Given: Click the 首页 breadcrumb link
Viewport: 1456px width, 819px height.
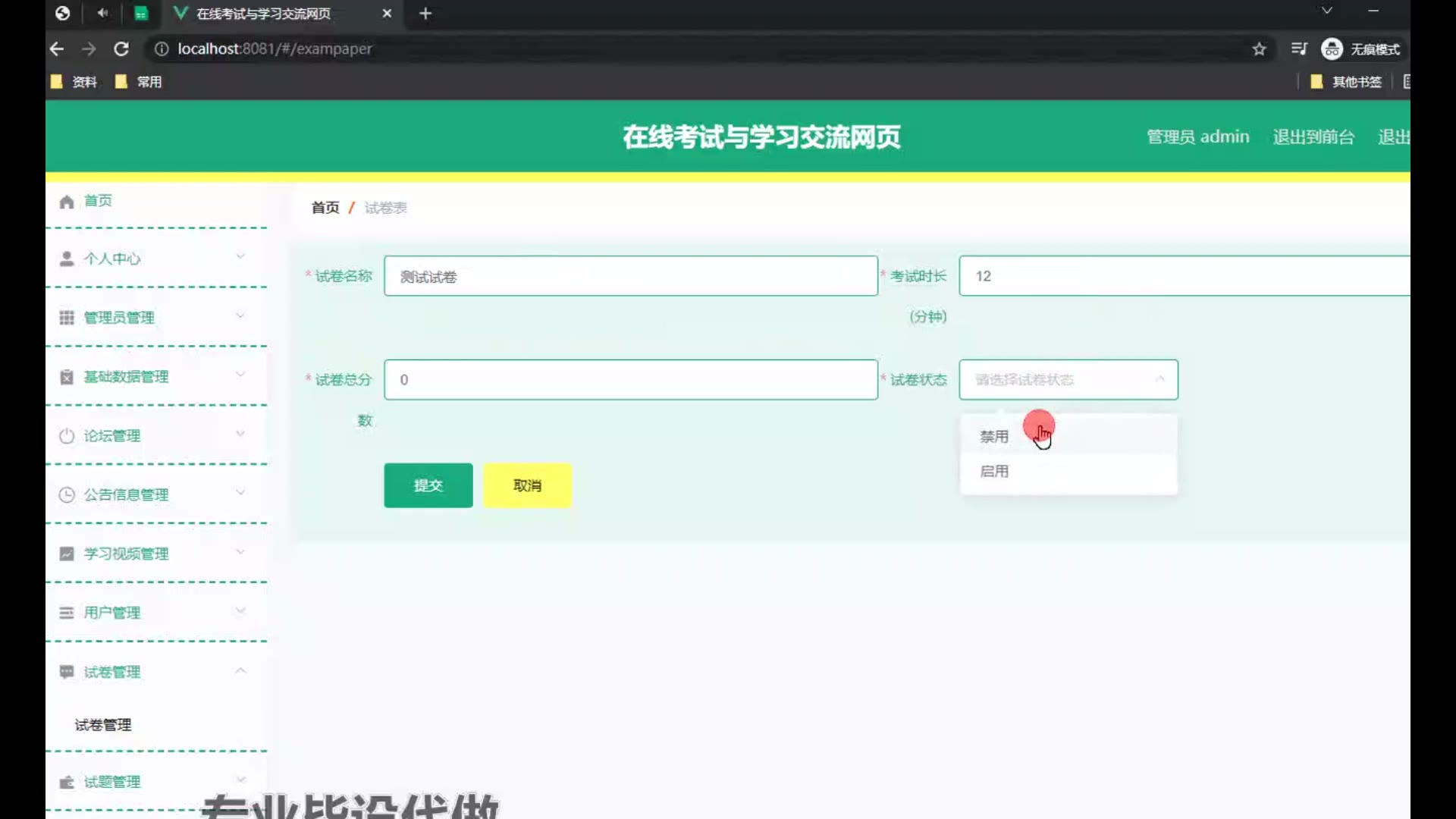Looking at the screenshot, I should pos(325,208).
